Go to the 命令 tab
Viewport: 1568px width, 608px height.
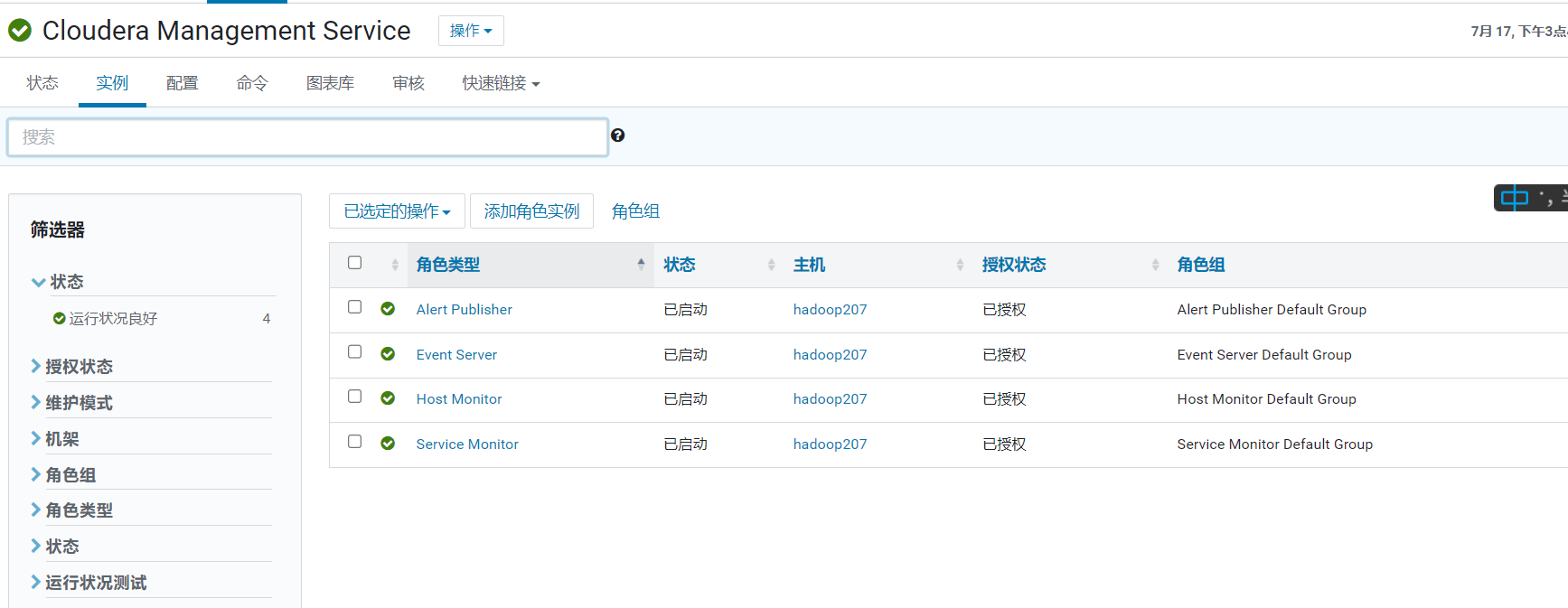click(x=252, y=83)
